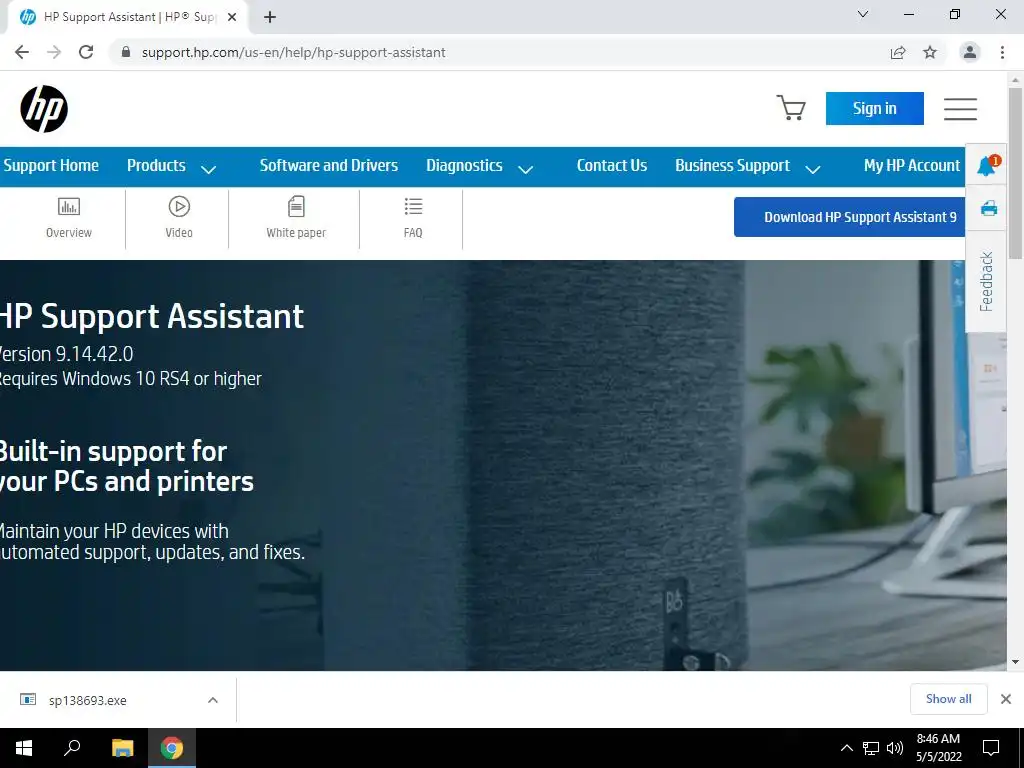Open the FAQ section

[413, 218]
